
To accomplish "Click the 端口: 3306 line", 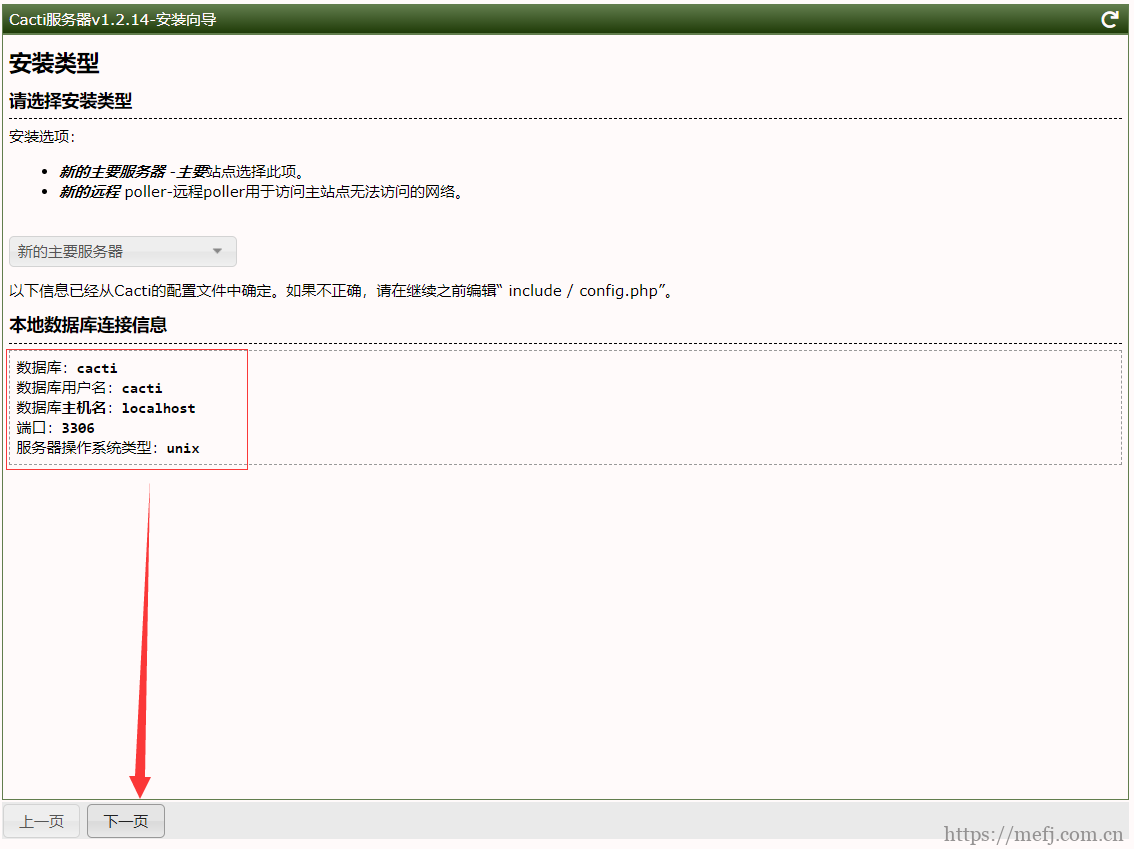I will 56,428.
